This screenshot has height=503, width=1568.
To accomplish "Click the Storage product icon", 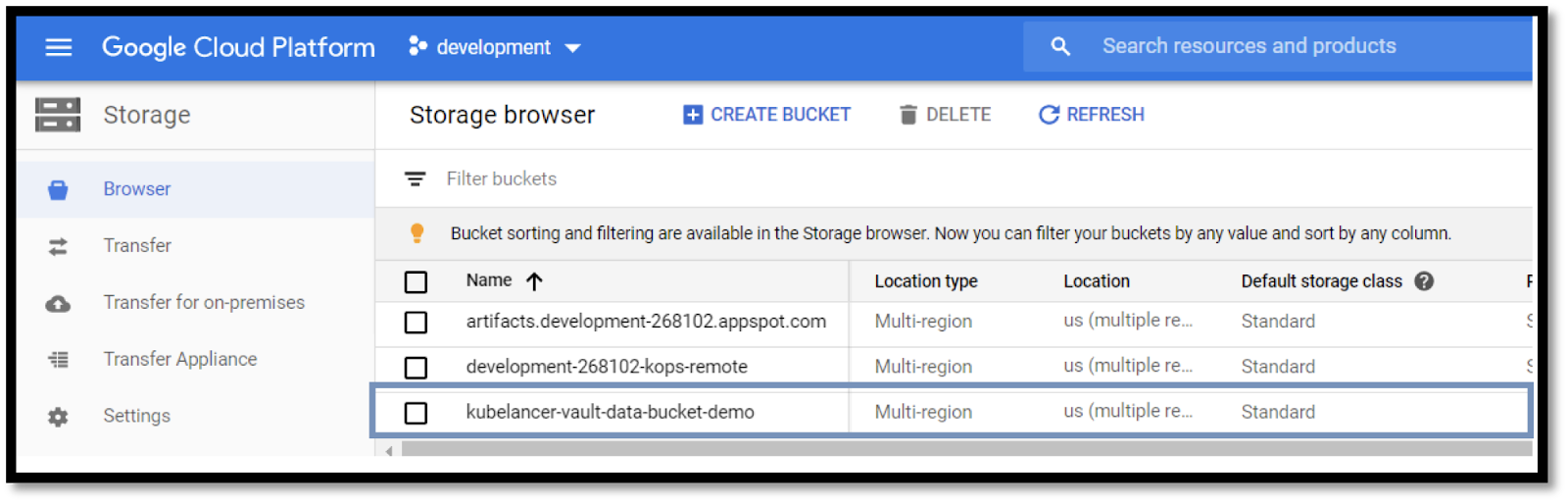I will click(58, 115).
